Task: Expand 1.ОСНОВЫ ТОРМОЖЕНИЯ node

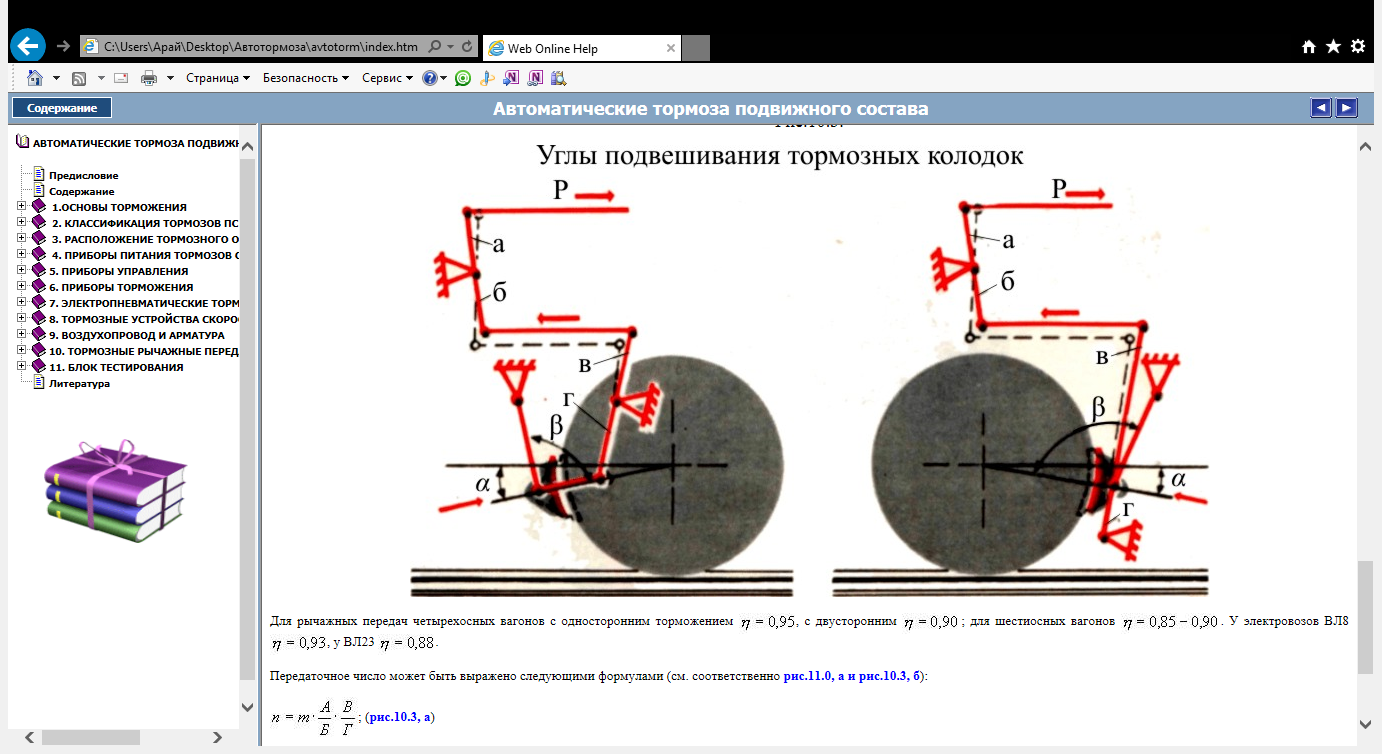Action: point(22,207)
